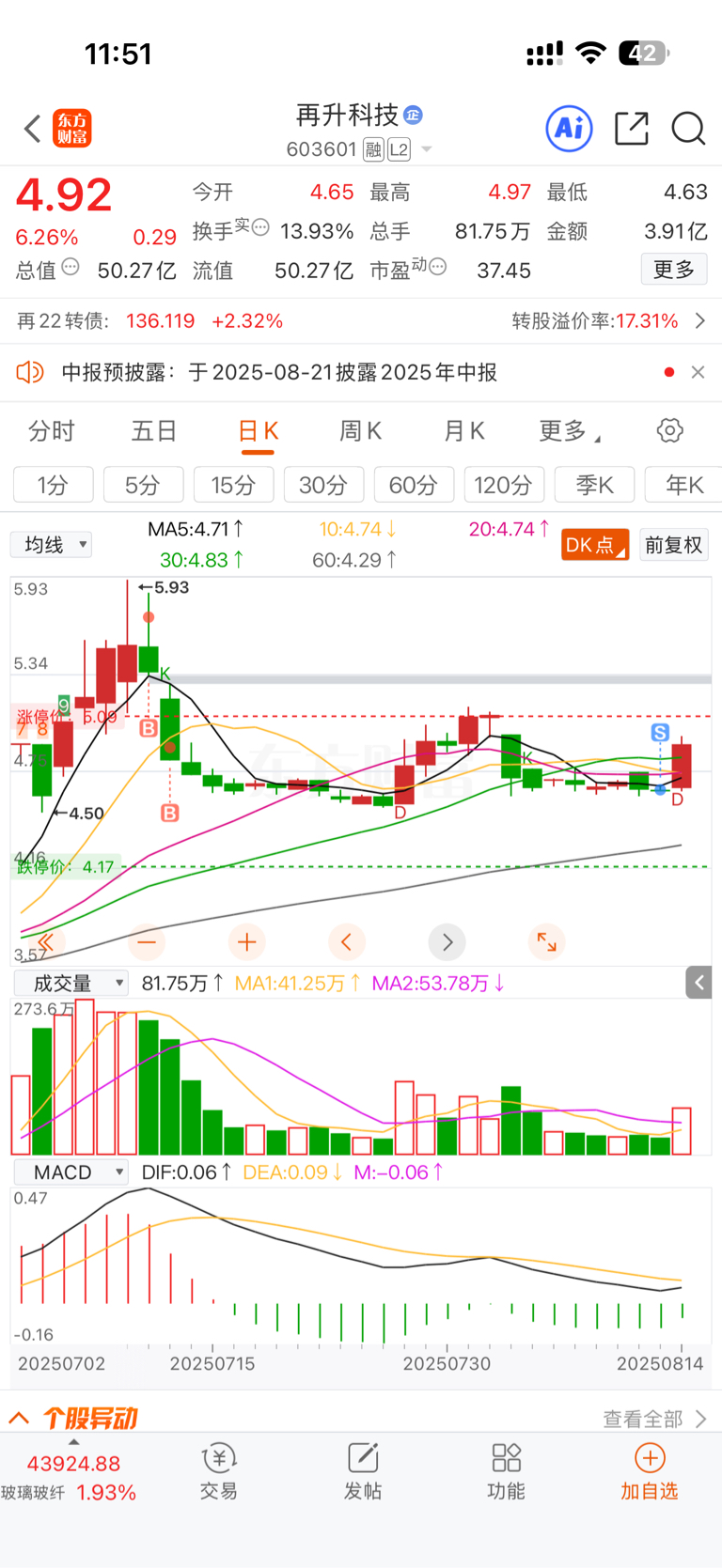Toggle the DK点 signal button
The image size is (722, 1568).
coord(595,545)
